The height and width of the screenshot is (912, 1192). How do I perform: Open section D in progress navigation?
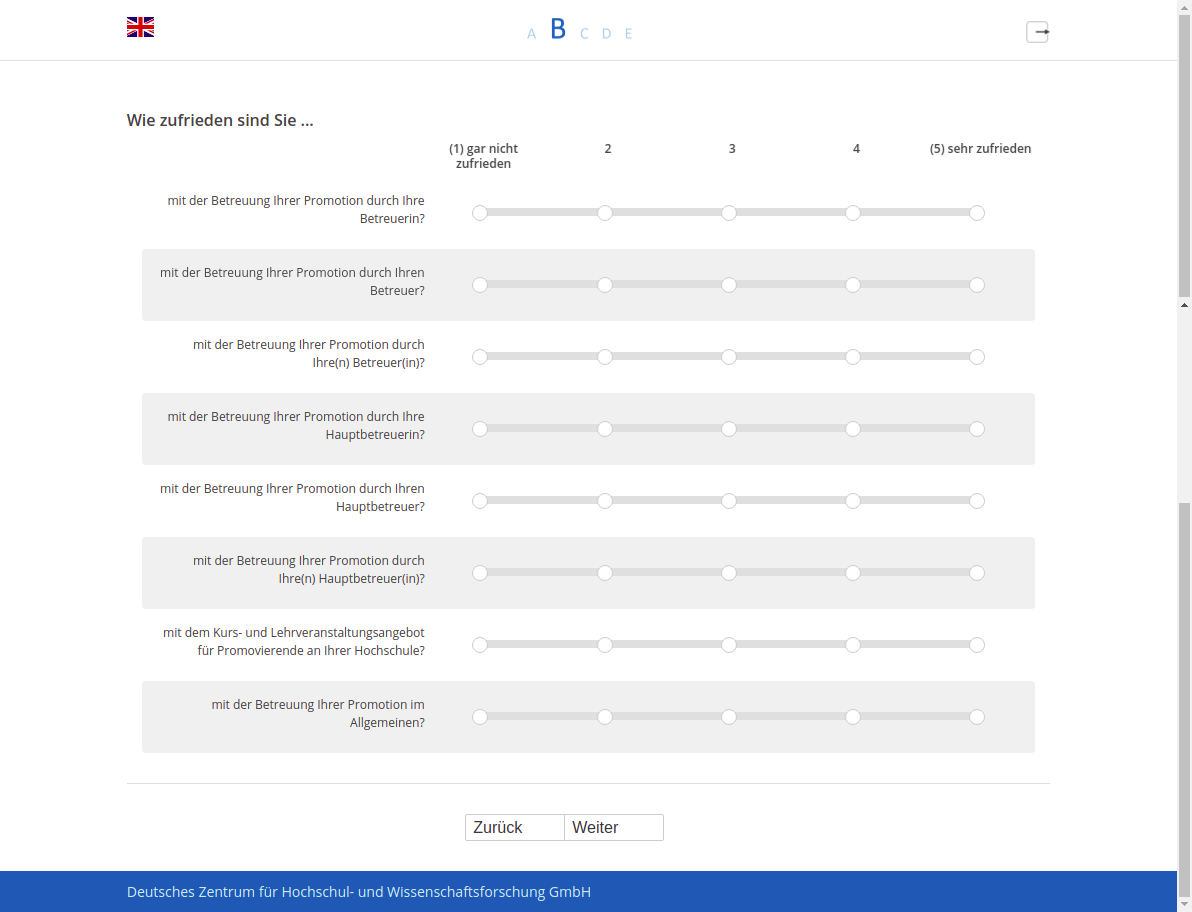607,33
